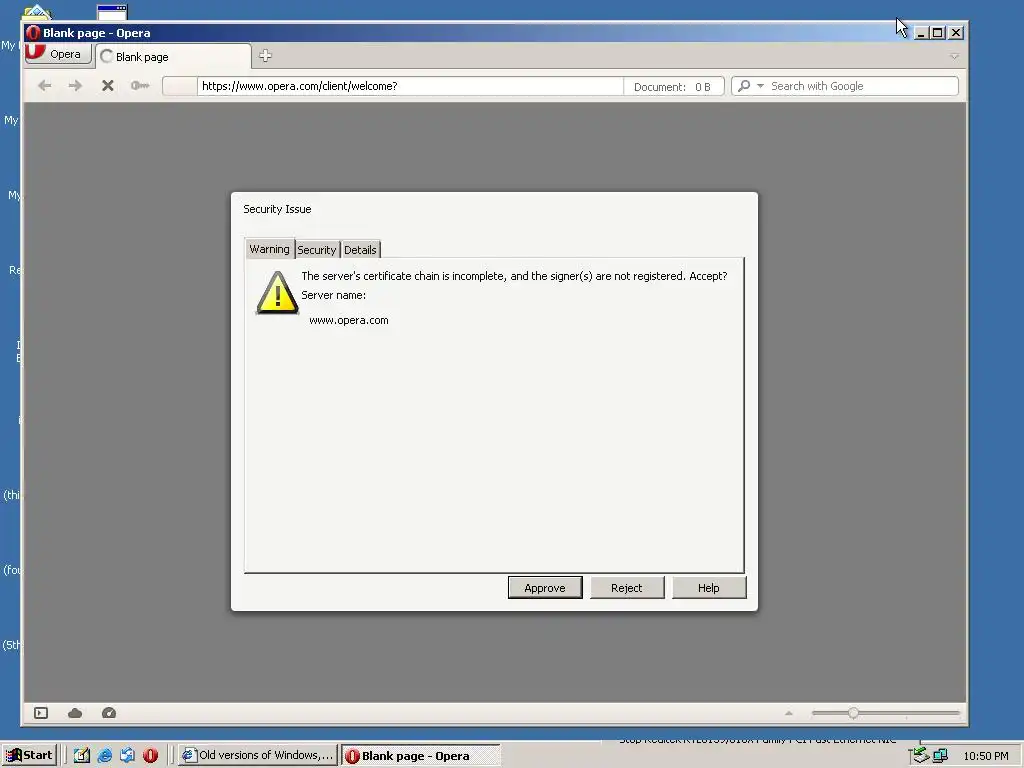Click the network tray icon
The width and height of the screenshot is (1024, 768).
pos(940,756)
